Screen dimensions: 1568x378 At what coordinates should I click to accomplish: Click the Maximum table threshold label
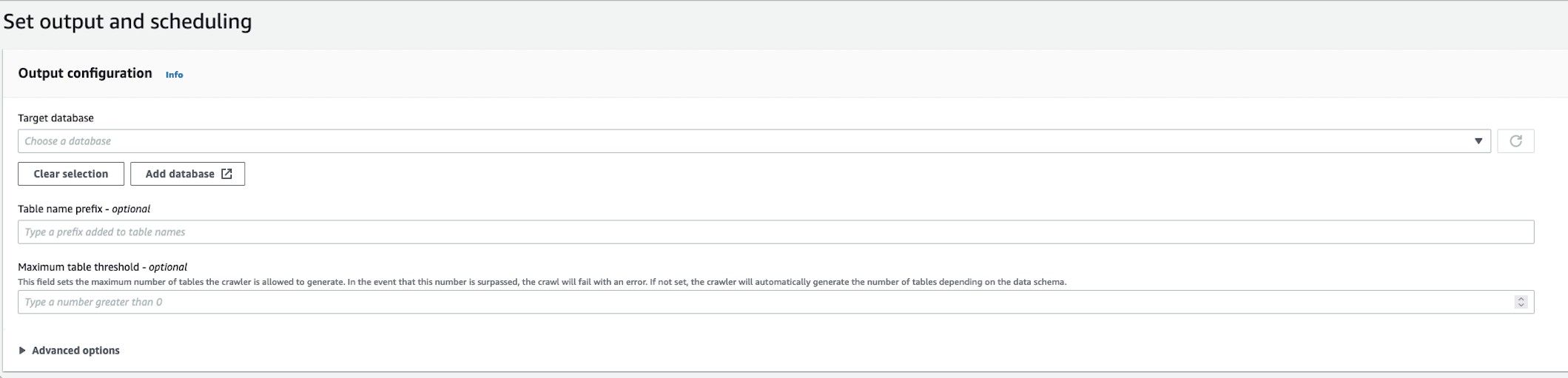[78, 267]
